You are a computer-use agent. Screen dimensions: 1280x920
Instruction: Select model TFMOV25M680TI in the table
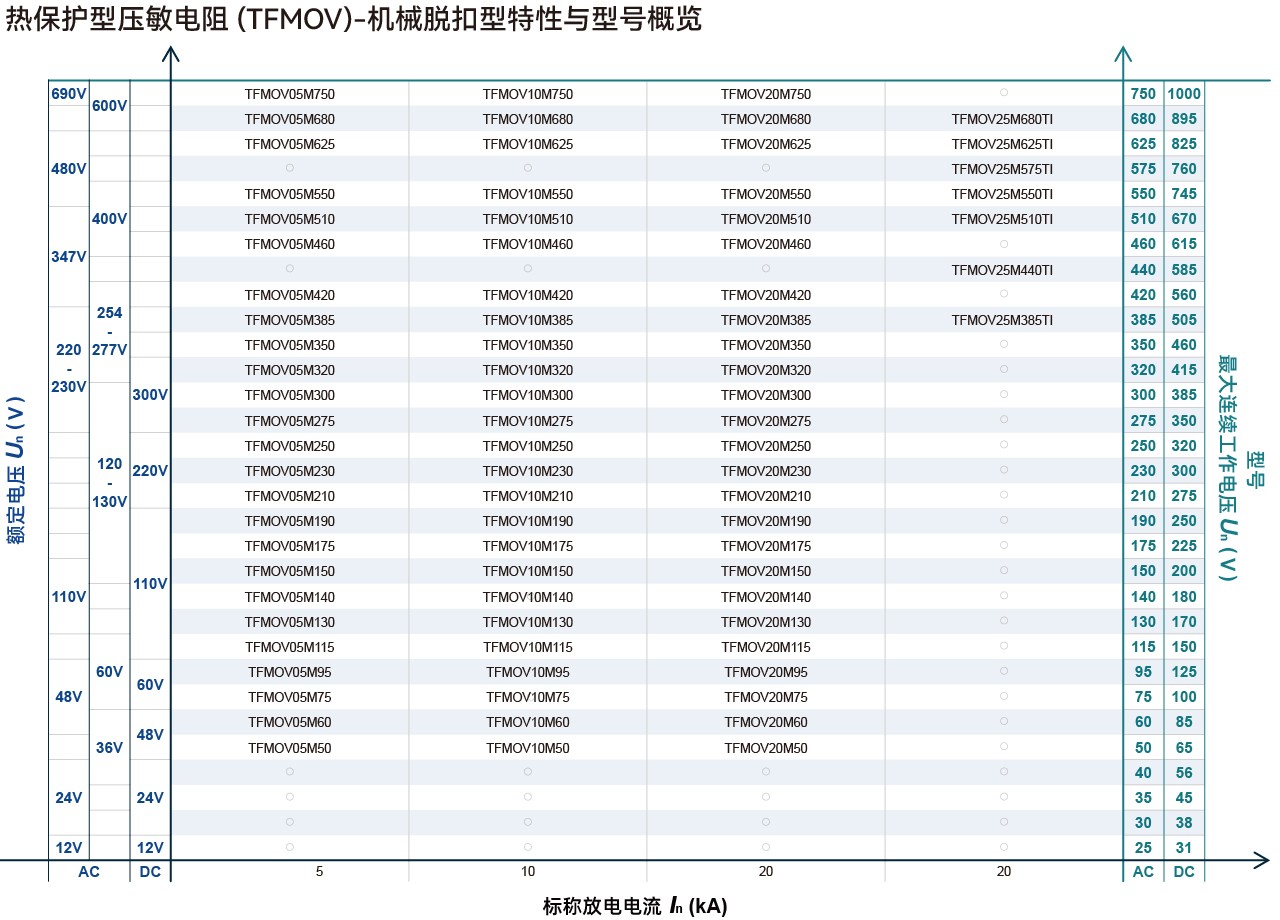click(x=1002, y=119)
